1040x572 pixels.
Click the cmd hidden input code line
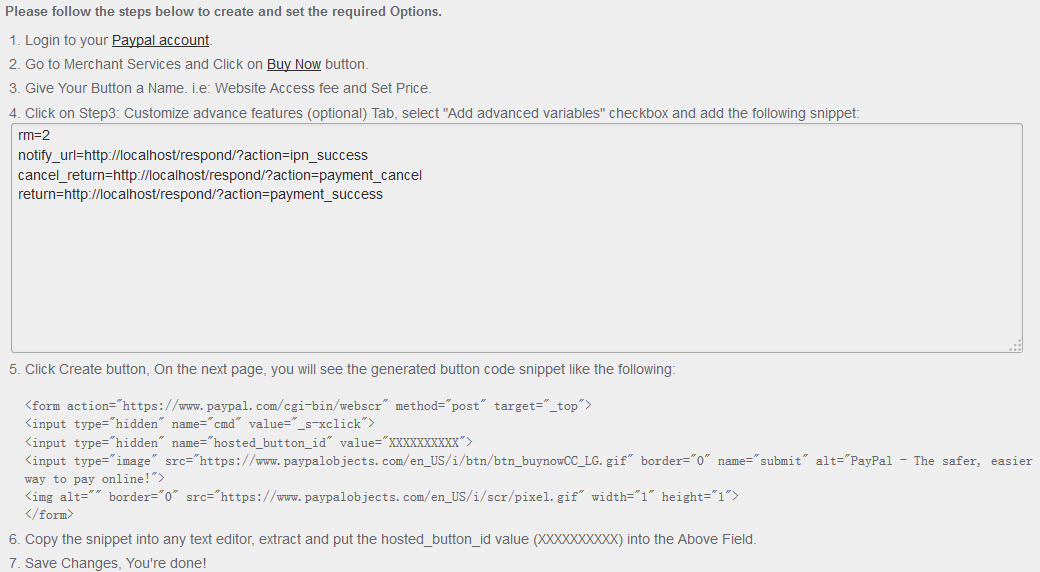[200, 424]
